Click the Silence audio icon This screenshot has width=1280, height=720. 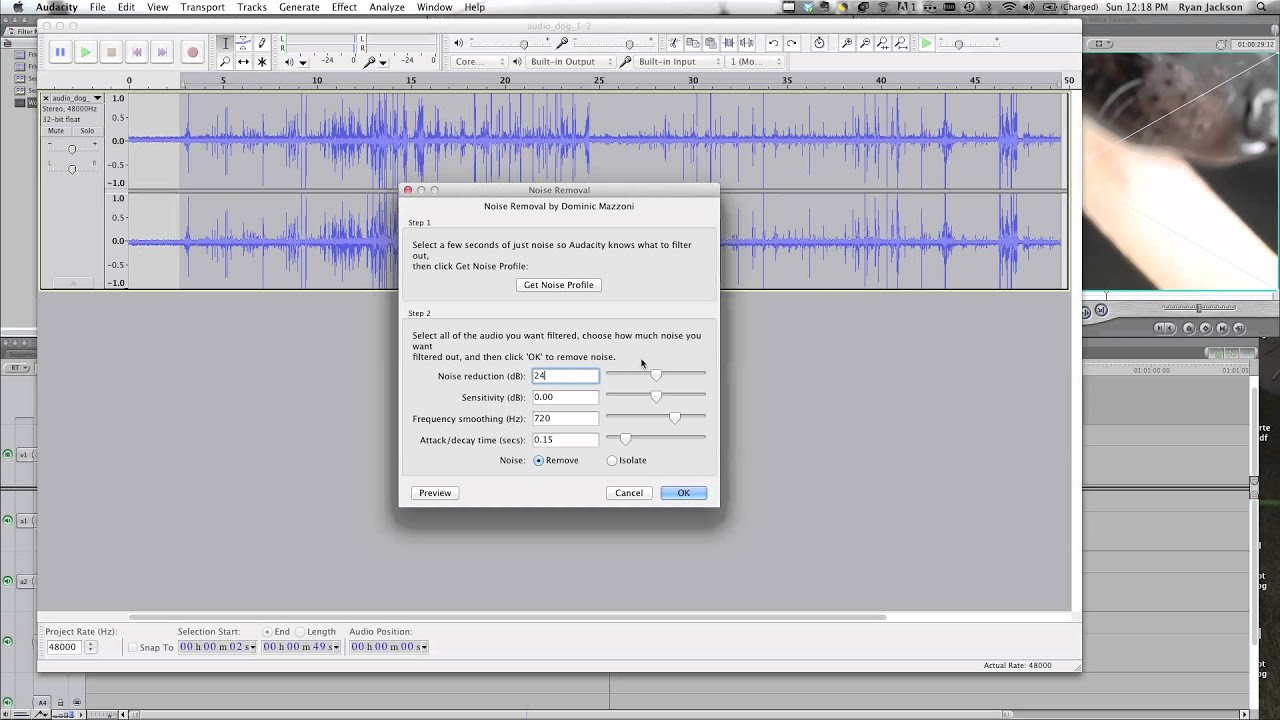pos(747,43)
